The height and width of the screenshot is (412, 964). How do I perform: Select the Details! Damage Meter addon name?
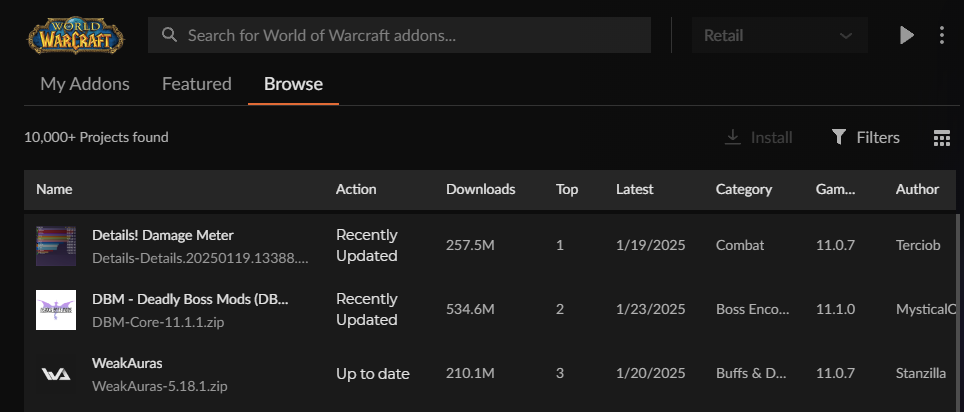pyautogui.click(x=163, y=235)
